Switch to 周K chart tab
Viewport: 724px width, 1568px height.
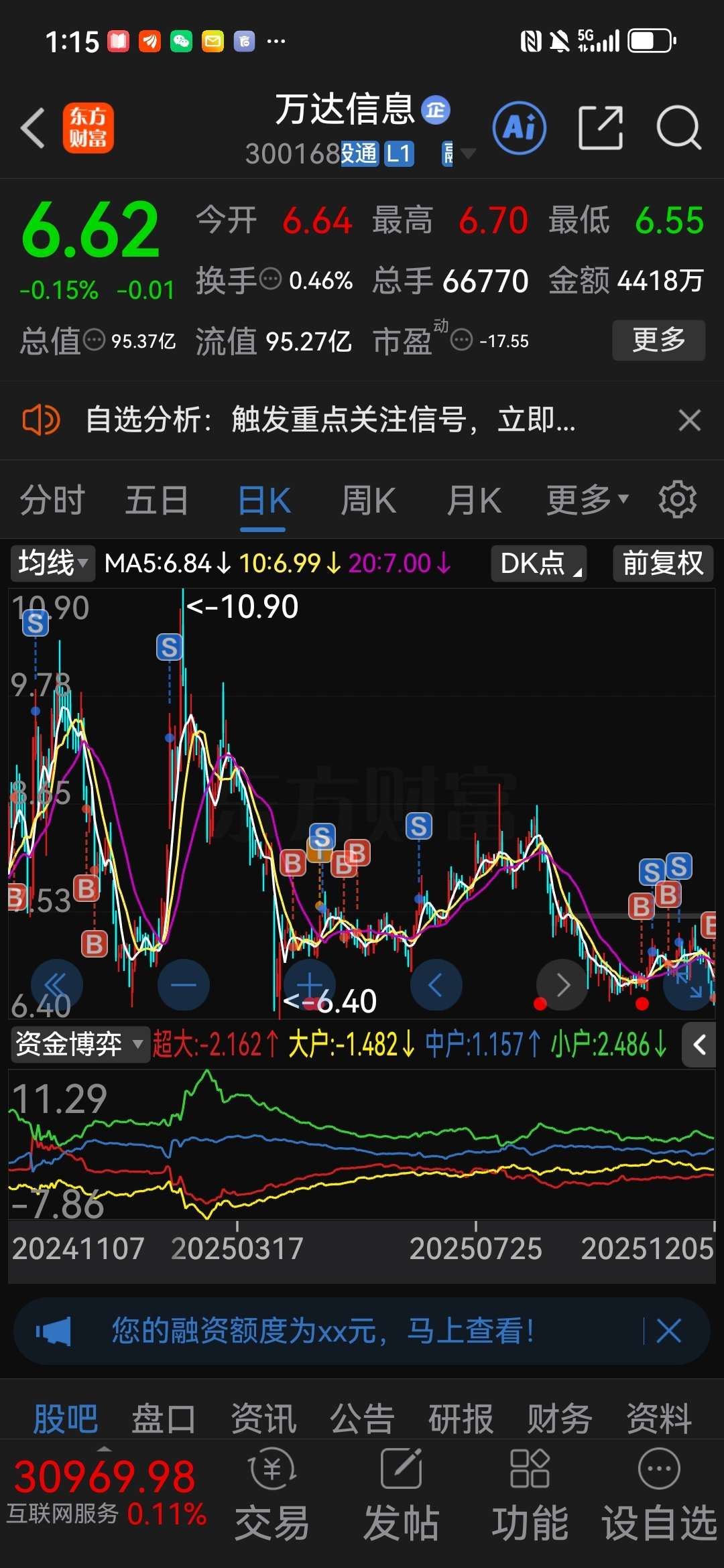[368, 501]
